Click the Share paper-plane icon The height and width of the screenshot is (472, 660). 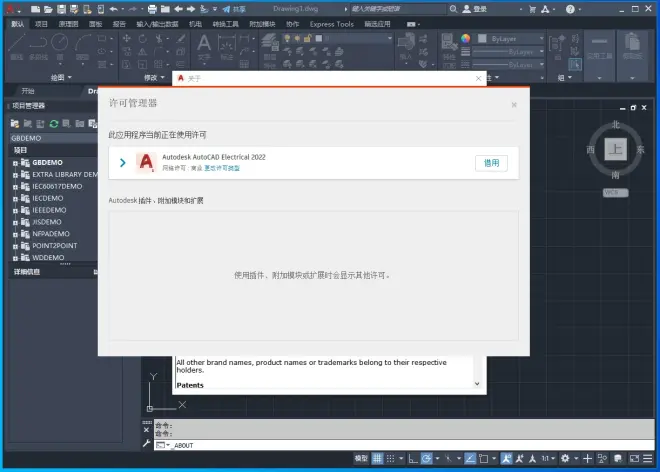(x=226, y=9)
